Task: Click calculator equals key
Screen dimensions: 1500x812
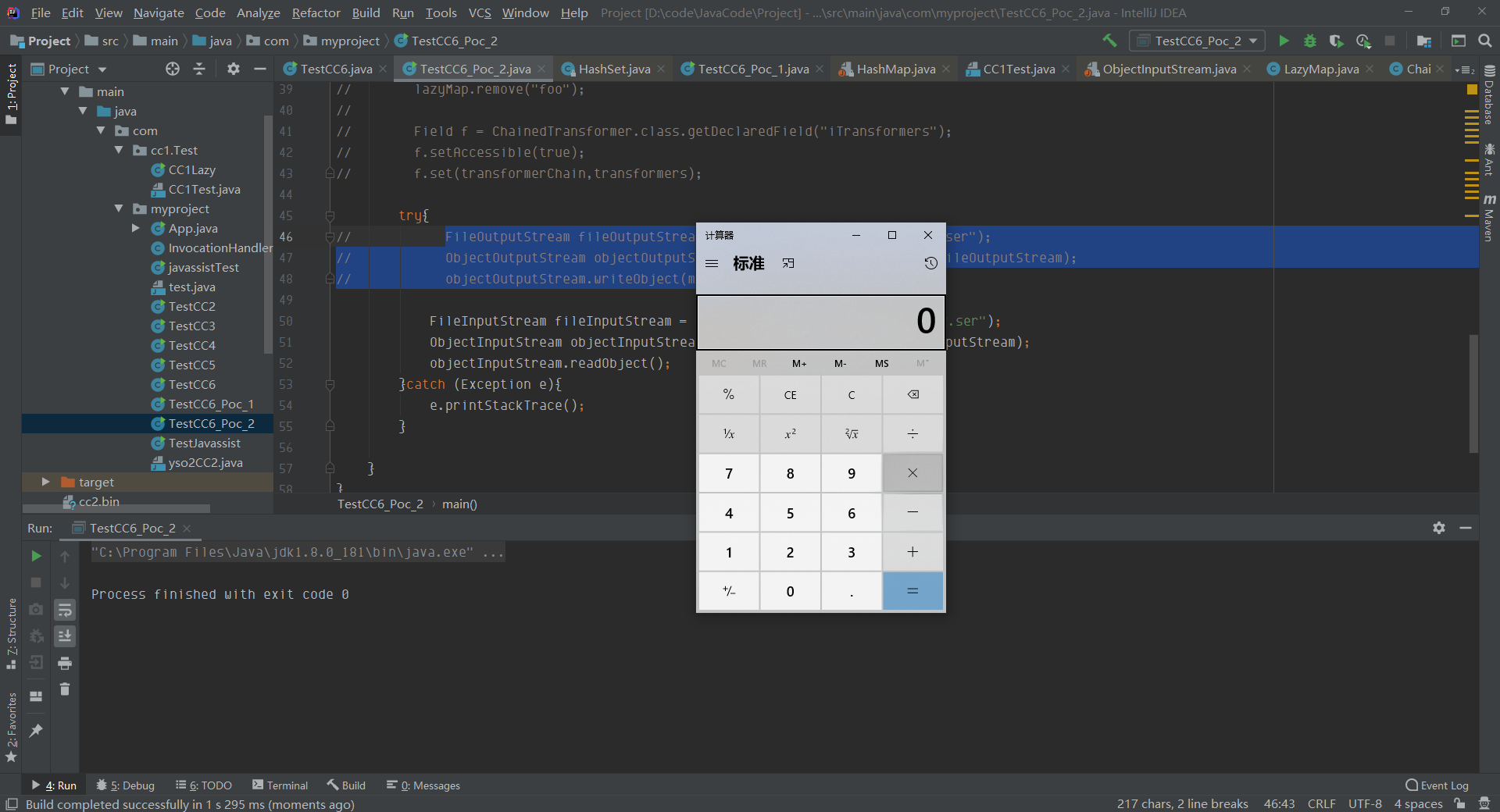Action: [912, 591]
